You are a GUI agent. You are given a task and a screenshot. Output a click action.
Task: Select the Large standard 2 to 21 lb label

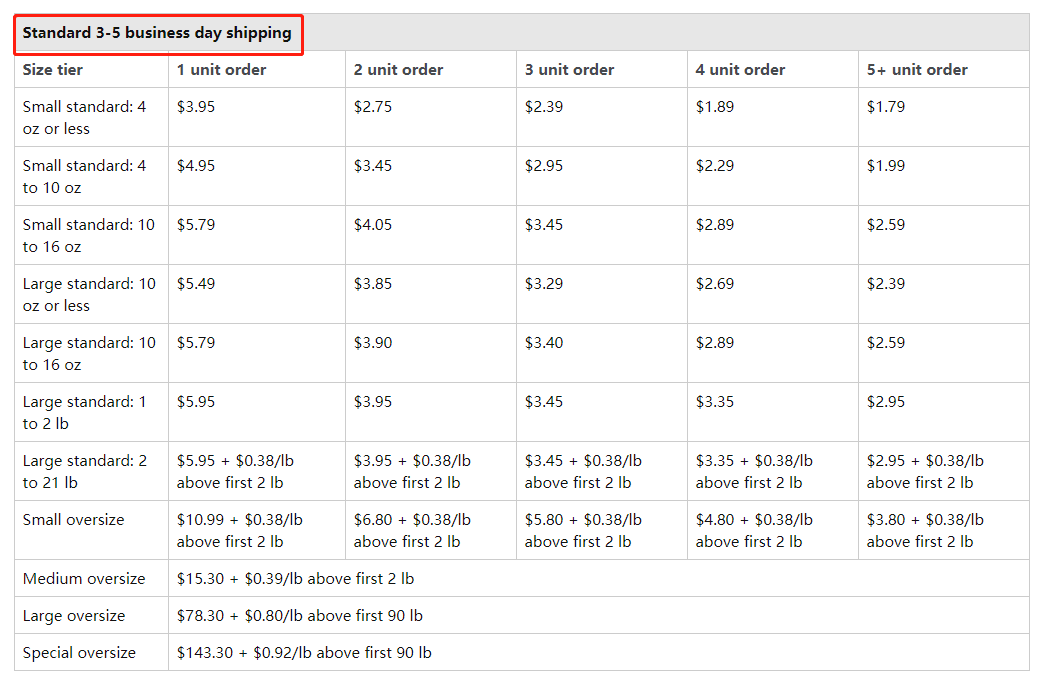[85, 472]
